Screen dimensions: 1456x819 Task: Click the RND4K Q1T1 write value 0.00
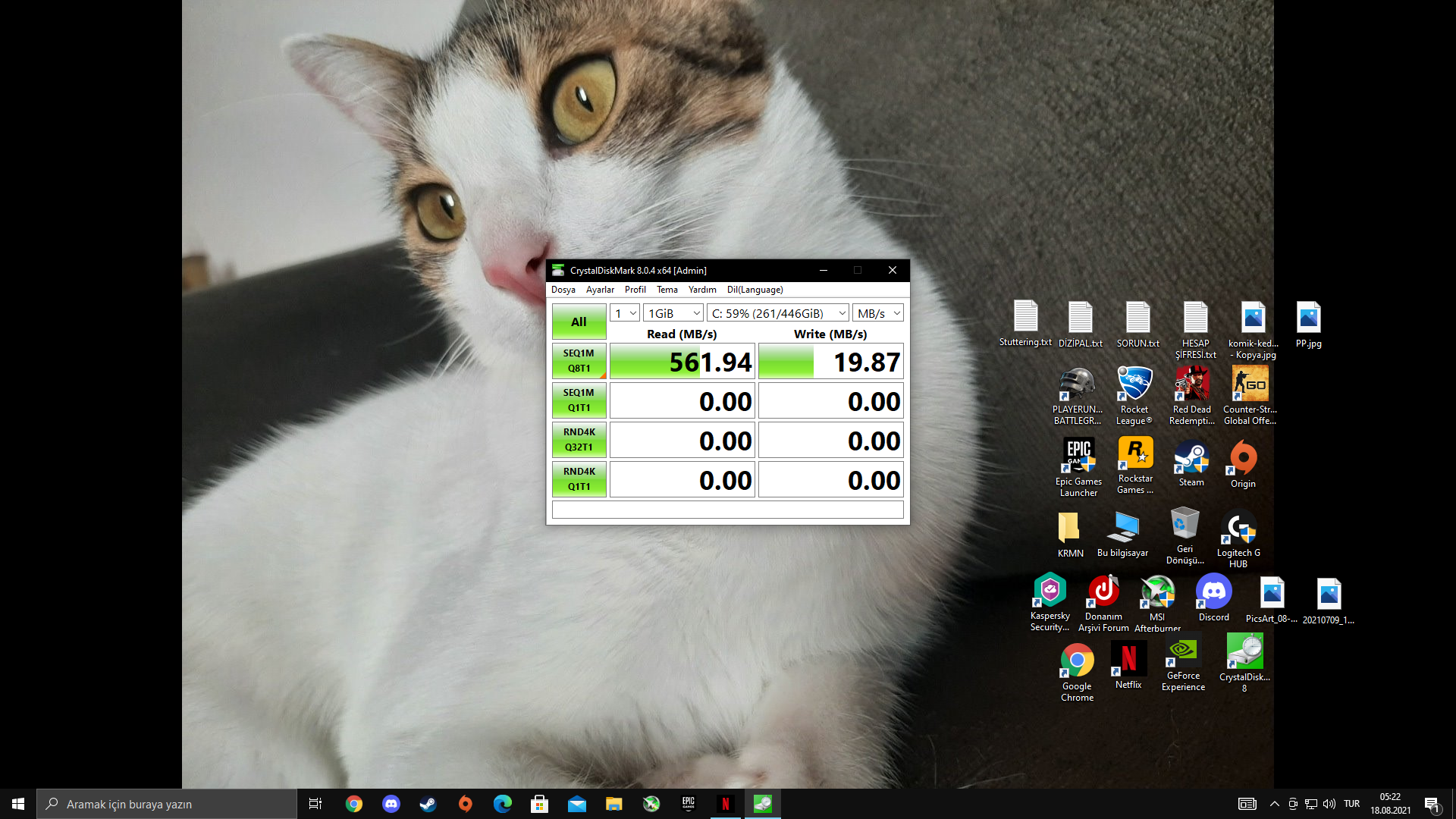(831, 479)
